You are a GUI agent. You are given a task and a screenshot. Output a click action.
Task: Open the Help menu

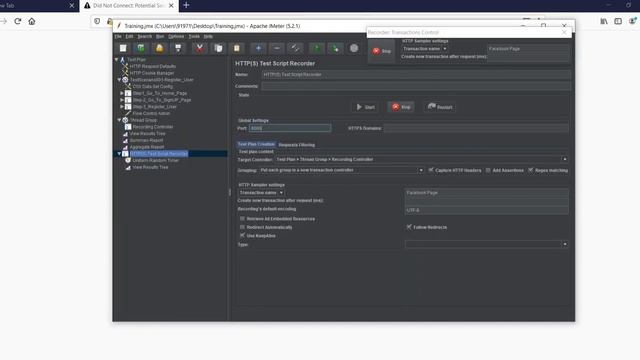coord(208,36)
